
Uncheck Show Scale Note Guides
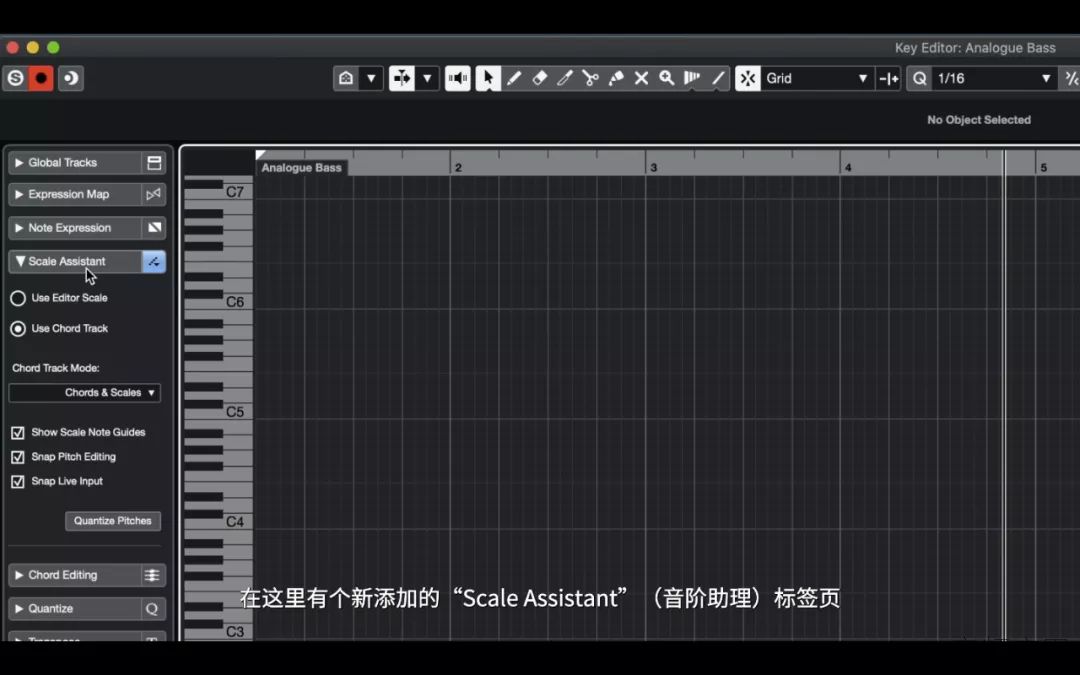tap(18, 433)
